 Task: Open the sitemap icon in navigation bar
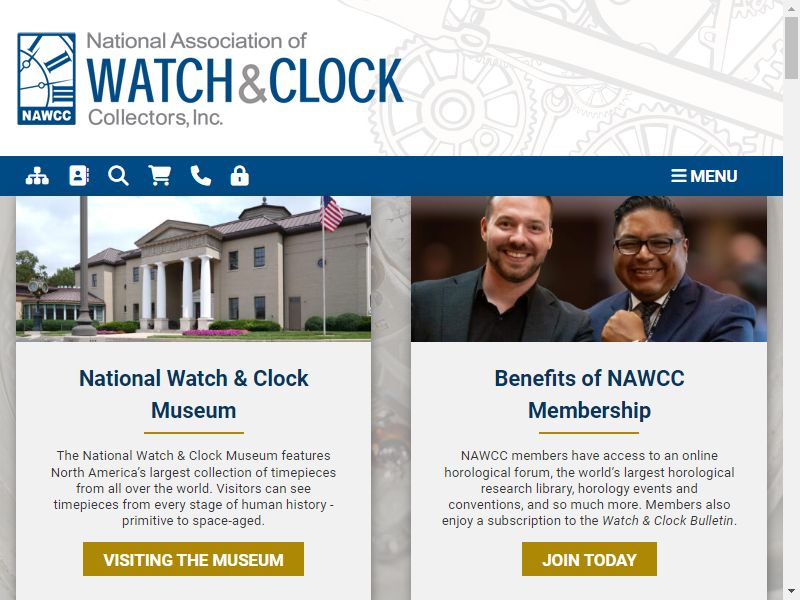37,176
